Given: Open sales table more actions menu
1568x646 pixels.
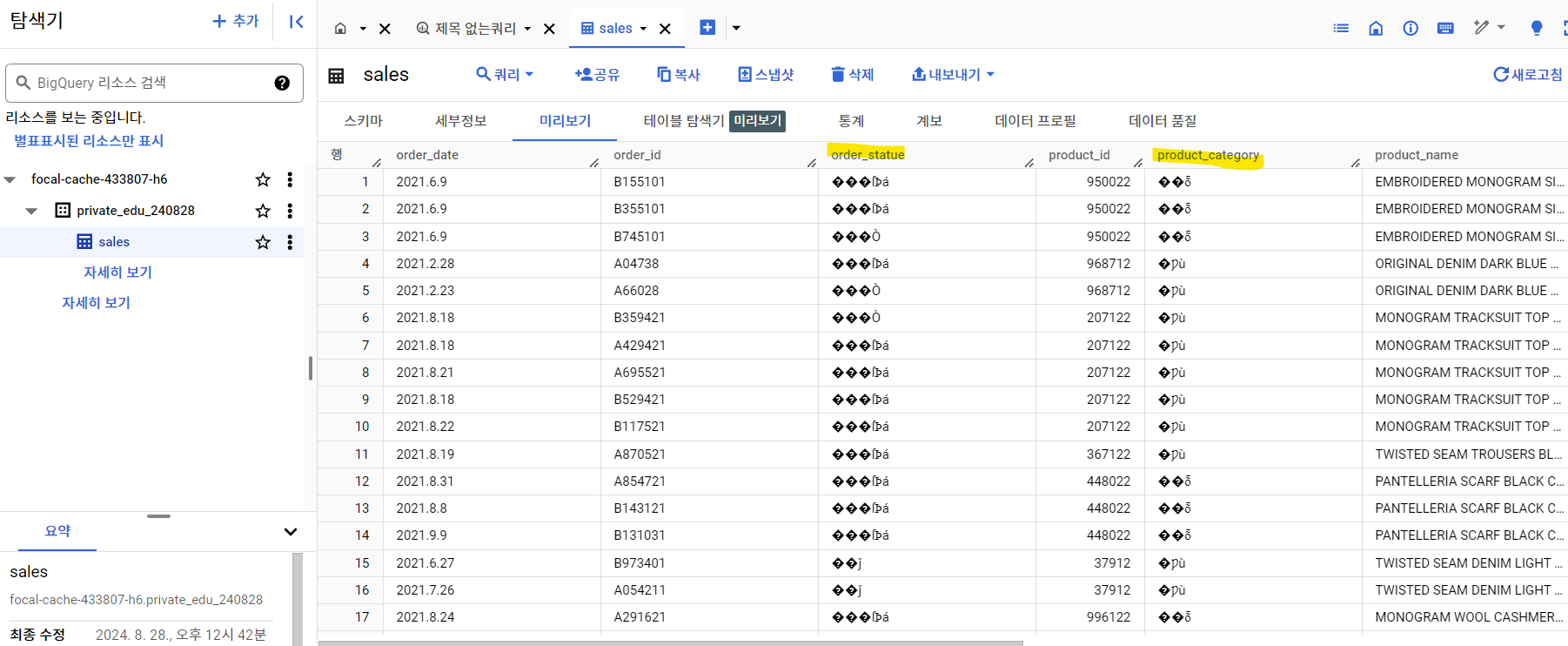Looking at the screenshot, I should (x=290, y=242).
